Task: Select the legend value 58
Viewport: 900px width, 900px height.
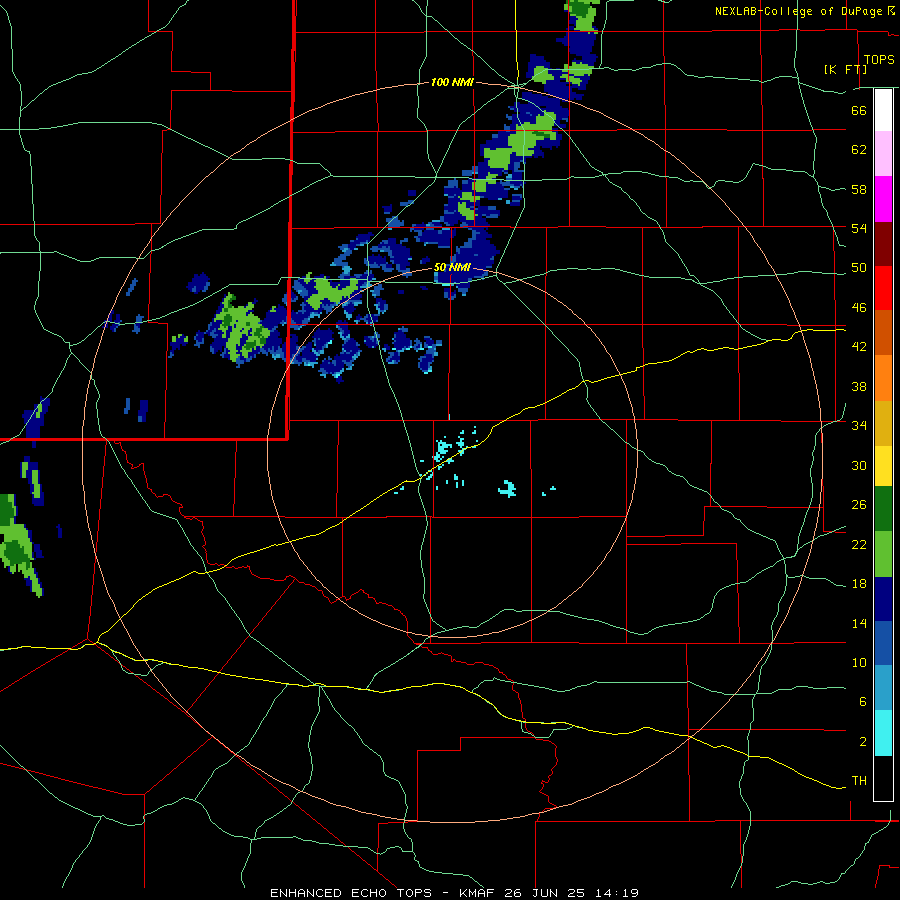Action: coord(859,189)
